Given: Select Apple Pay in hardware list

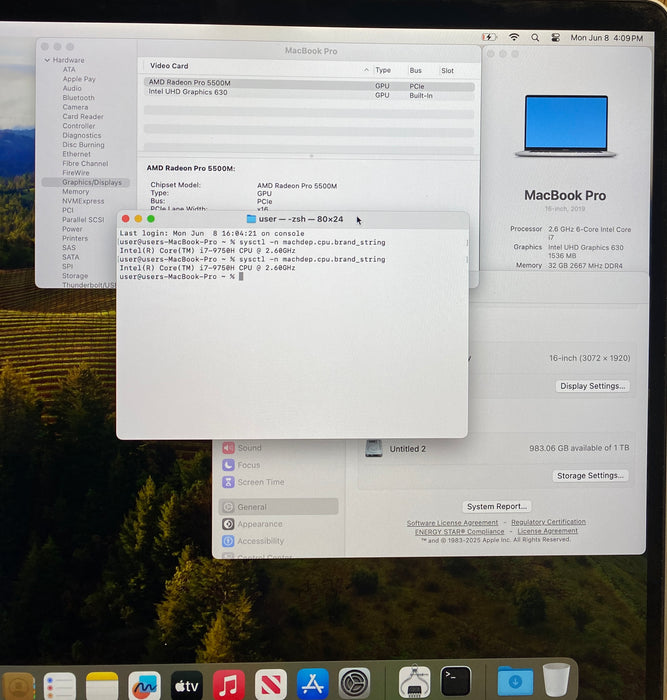Looking at the screenshot, I should click(79, 79).
